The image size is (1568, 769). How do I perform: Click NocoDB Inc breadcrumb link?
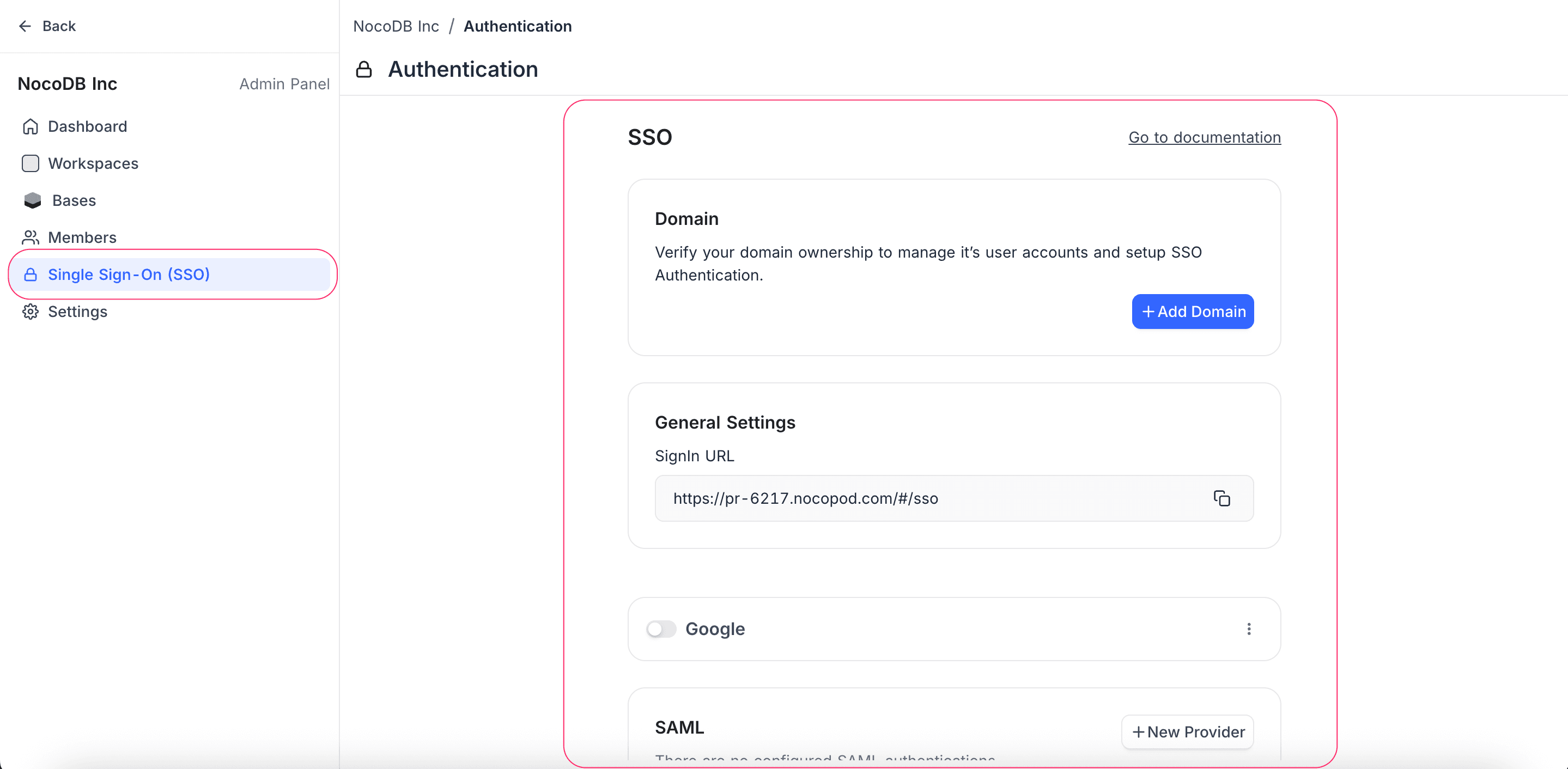pos(396,26)
